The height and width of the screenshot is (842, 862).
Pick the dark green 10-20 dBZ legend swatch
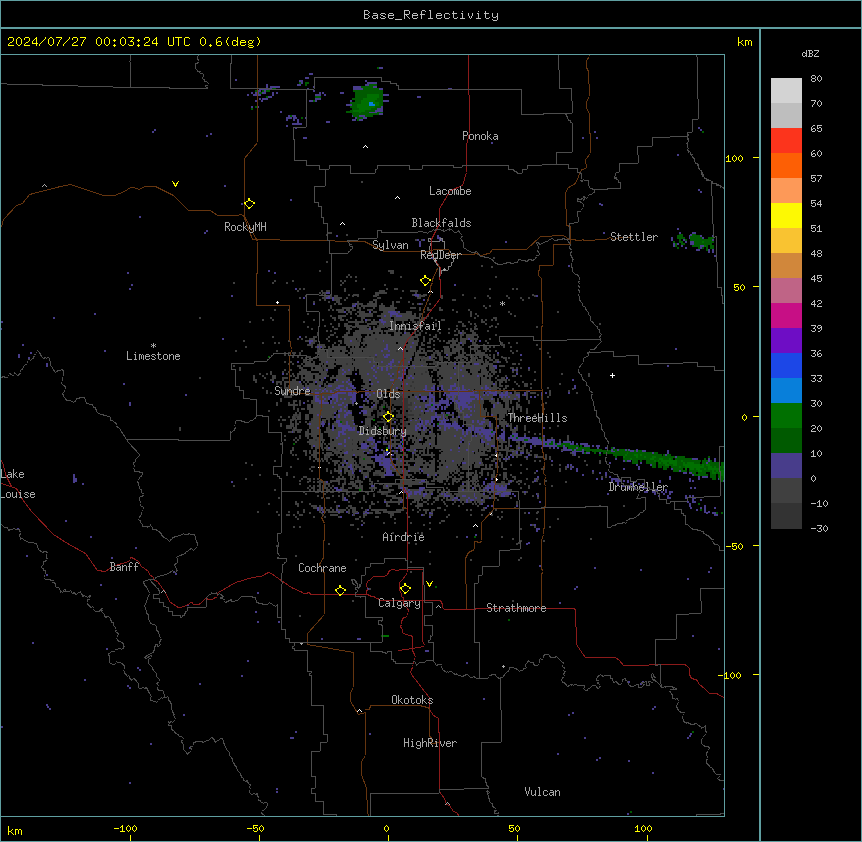coord(786,441)
